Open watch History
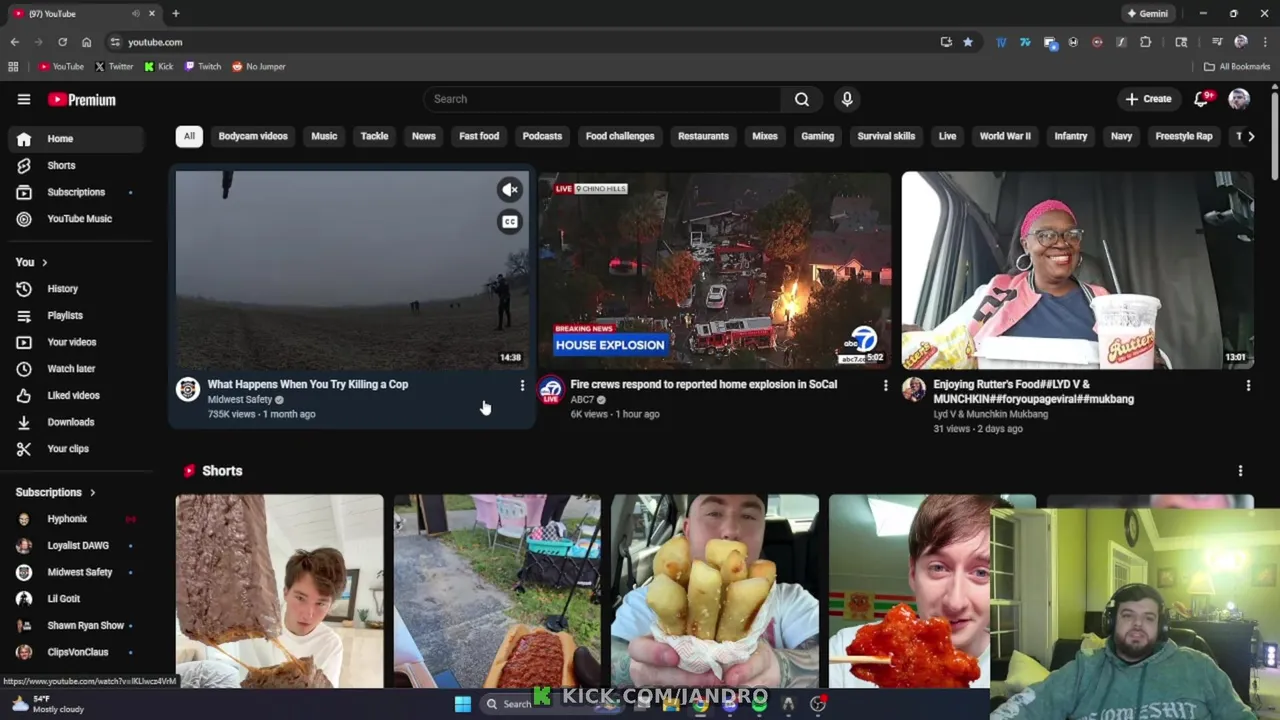This screenshot has width=1280, height=720. coord(76,289)
